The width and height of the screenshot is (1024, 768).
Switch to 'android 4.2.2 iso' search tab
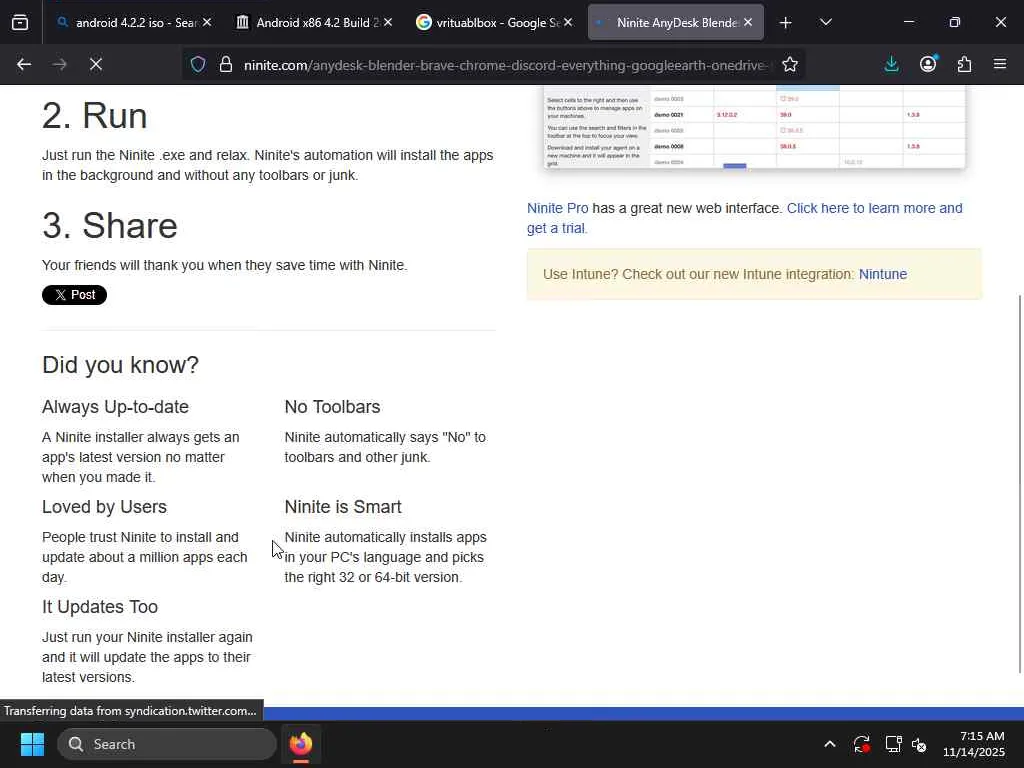tap(134, 23)
